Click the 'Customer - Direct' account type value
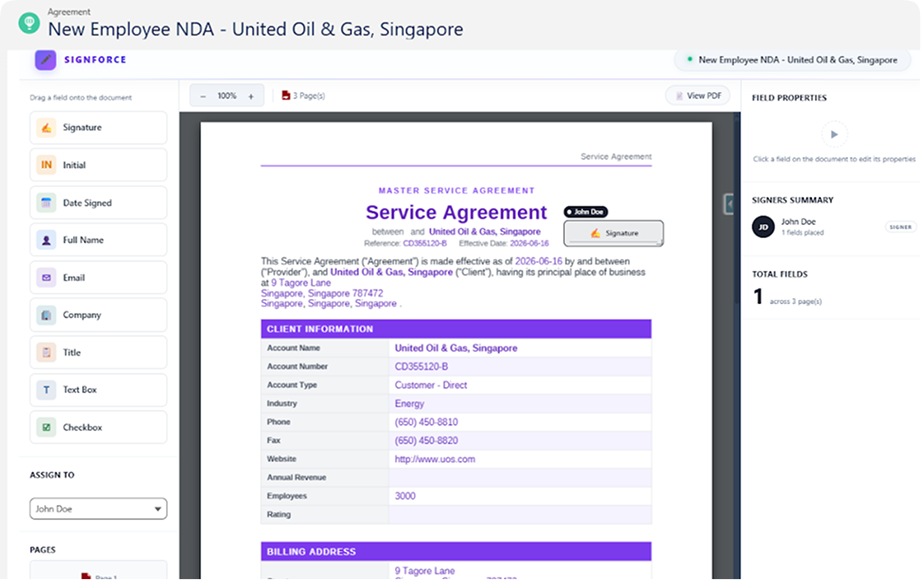921x580 pixels. coord(431,385)
